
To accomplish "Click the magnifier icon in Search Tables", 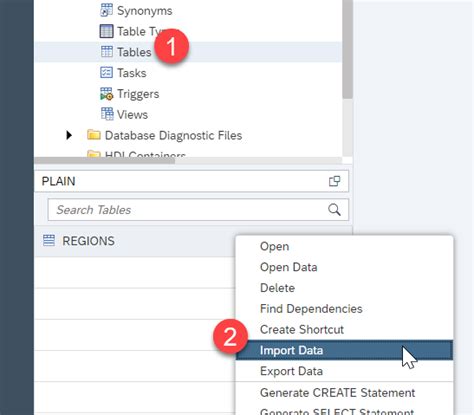I will [334, 210].
